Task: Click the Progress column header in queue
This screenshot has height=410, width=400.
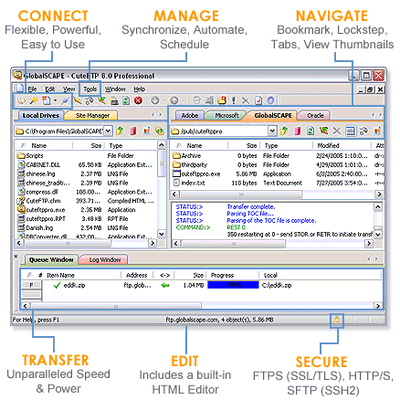Action: click(233, 275)
